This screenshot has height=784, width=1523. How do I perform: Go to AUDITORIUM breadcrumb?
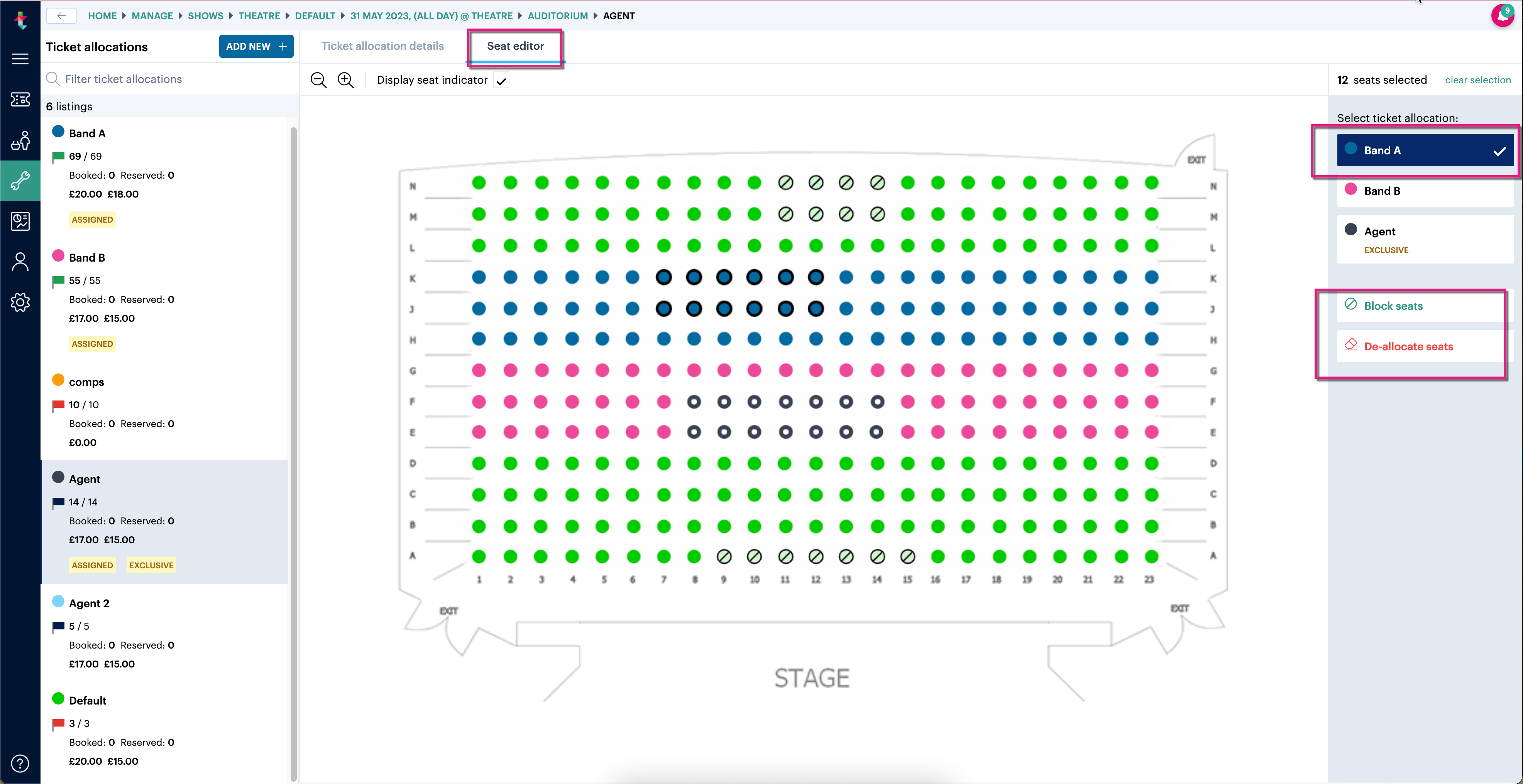558,16
